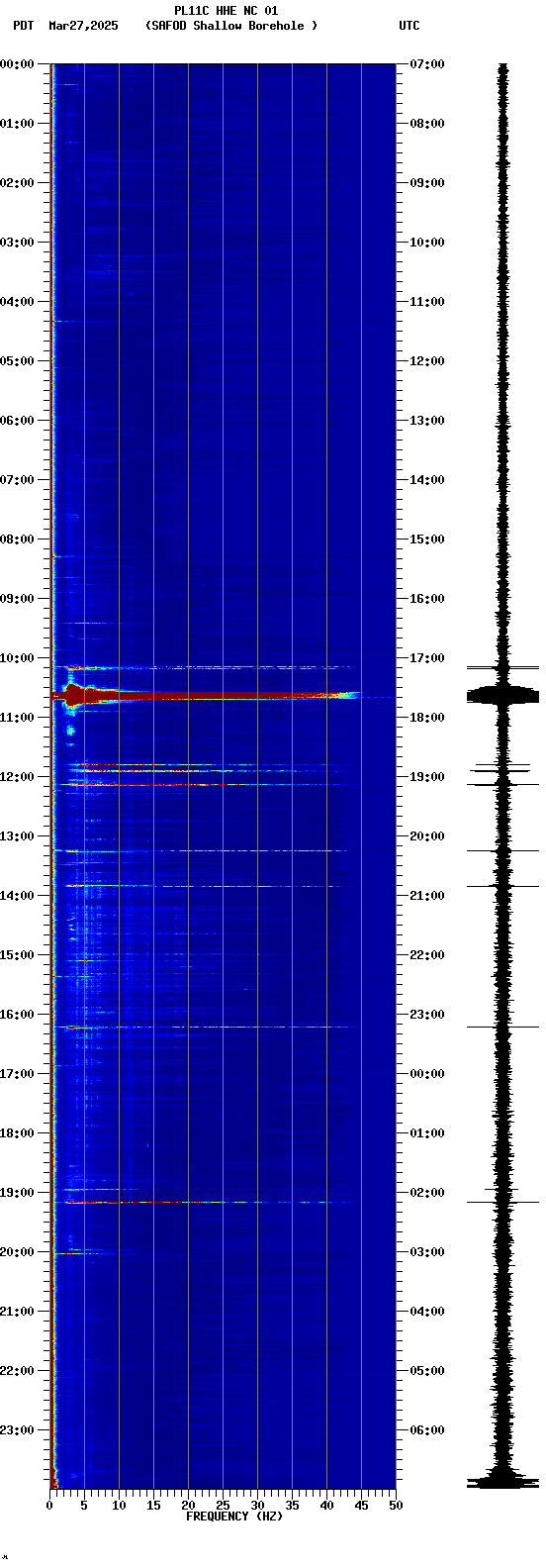This screenshot has height=1568, width=546.
Task: Click the 09:00 UTC time label
Action: coord(427,183)
